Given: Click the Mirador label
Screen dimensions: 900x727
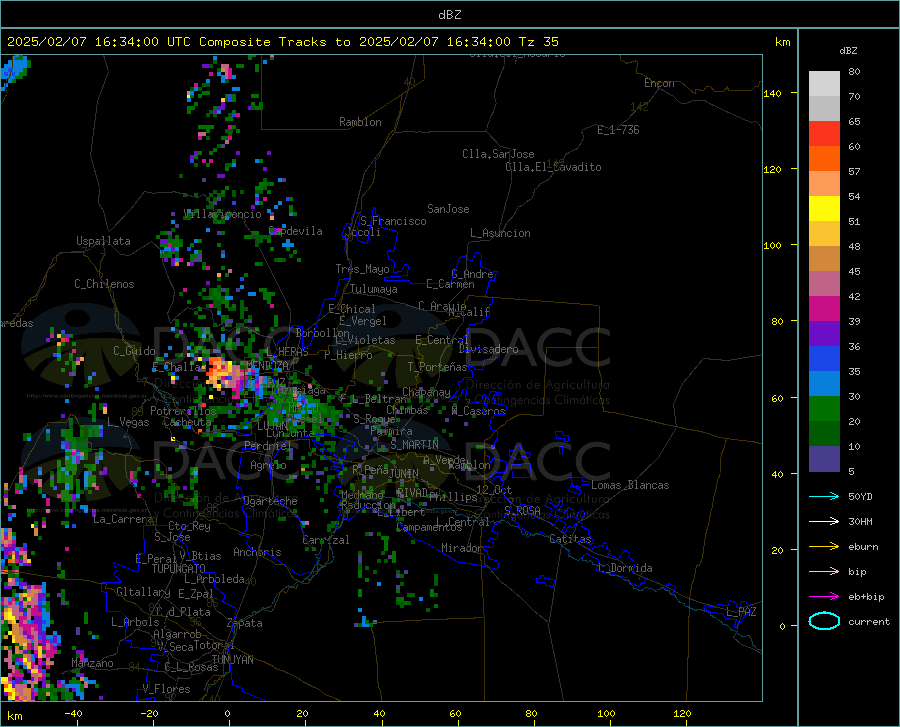Looking at the screenshot, I should click(x=462, y=548).
